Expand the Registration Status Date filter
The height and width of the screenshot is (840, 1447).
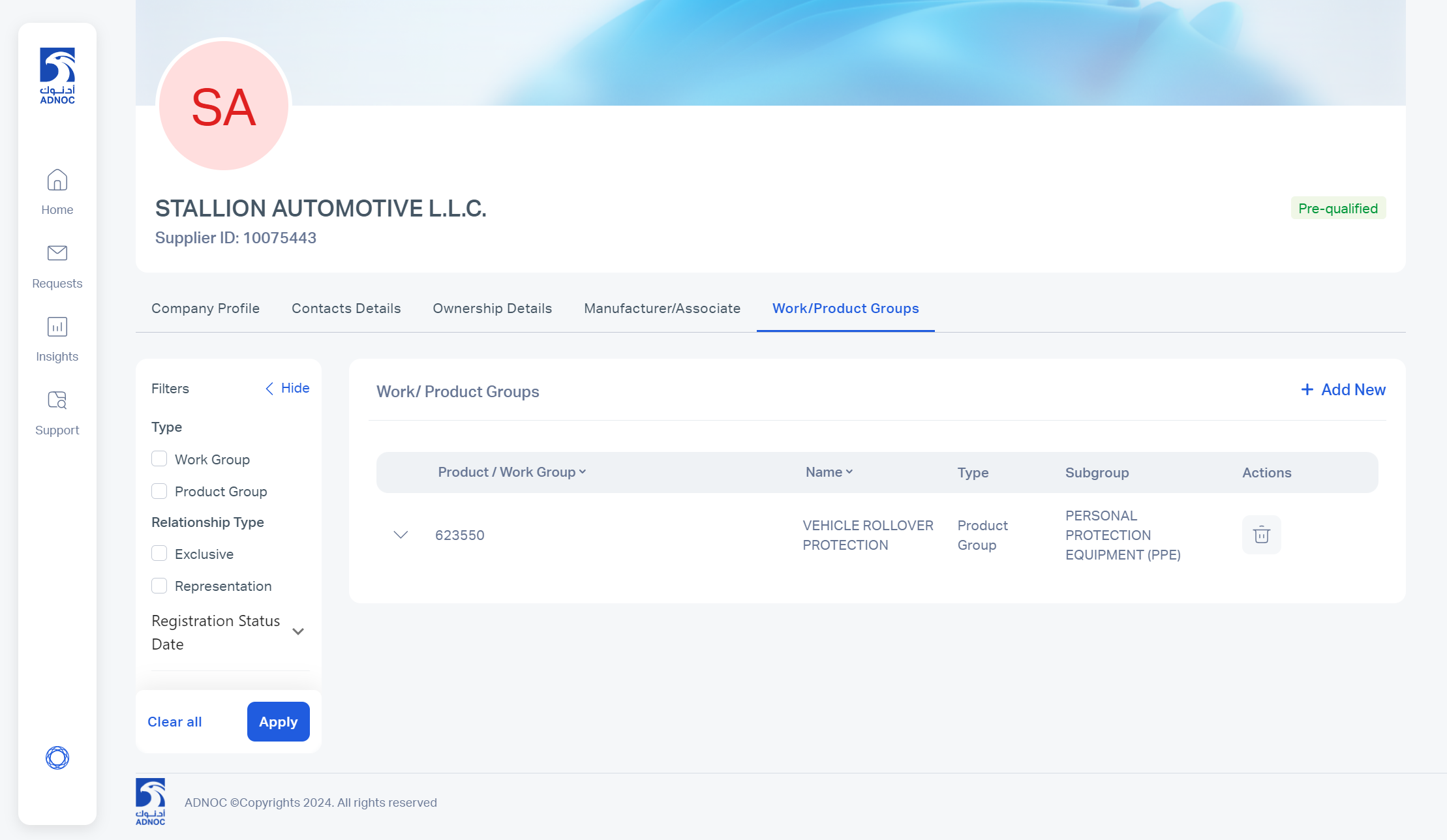click(298, 631)
